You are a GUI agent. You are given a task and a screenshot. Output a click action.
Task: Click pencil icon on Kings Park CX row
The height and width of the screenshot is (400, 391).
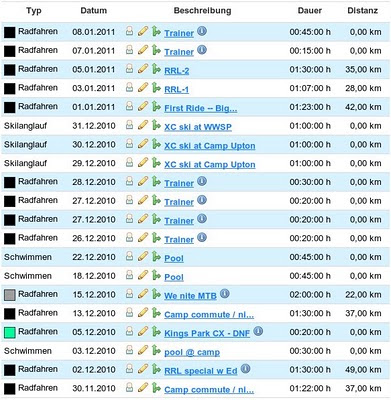click(x=143, y=332)
